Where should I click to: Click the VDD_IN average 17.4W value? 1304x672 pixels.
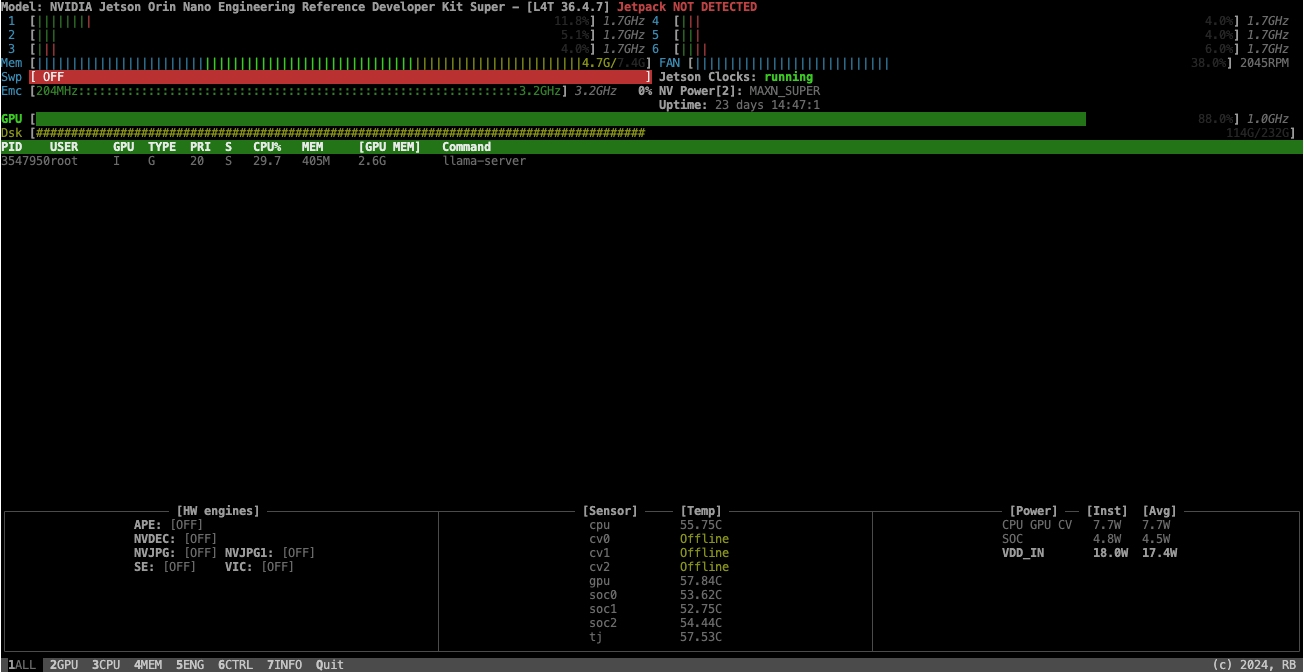(x=1159, y=553)
